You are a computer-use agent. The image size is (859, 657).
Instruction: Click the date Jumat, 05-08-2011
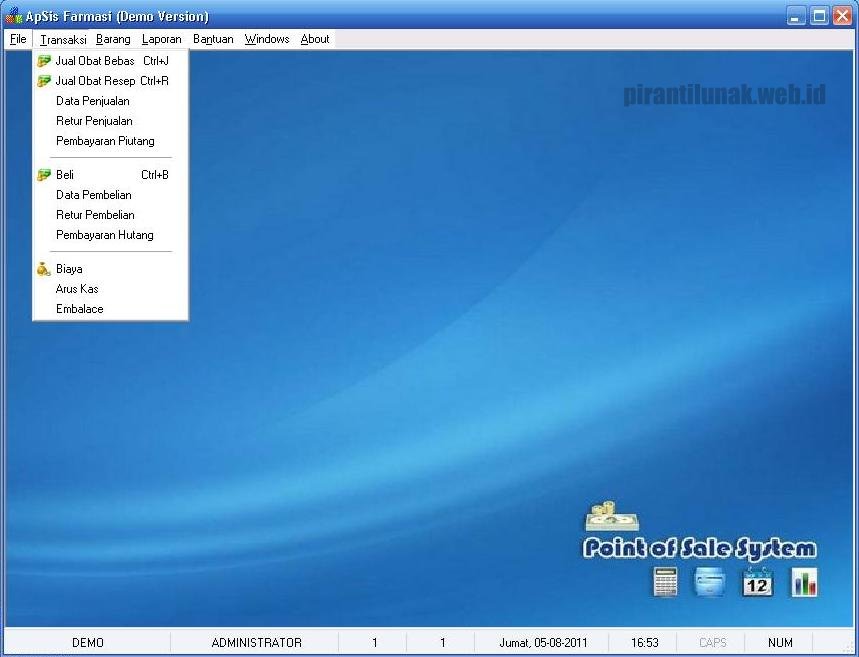[543, 642]
